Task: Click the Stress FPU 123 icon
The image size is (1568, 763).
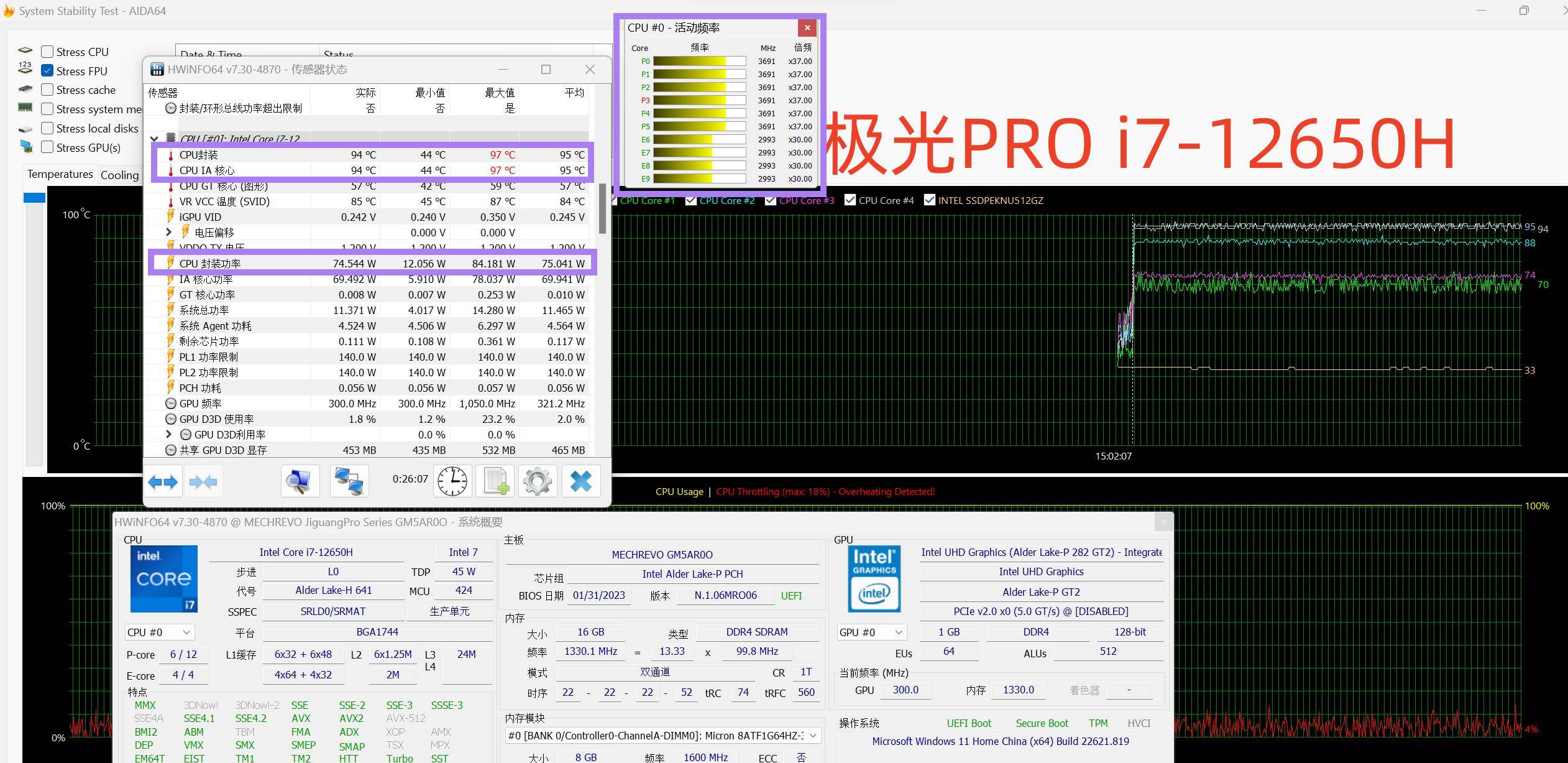Action: 25,68
